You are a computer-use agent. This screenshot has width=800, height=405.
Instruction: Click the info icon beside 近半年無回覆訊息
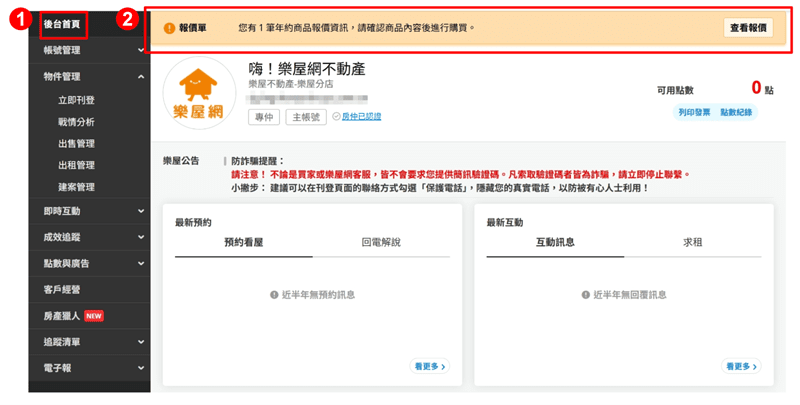(x=586, y=295)
